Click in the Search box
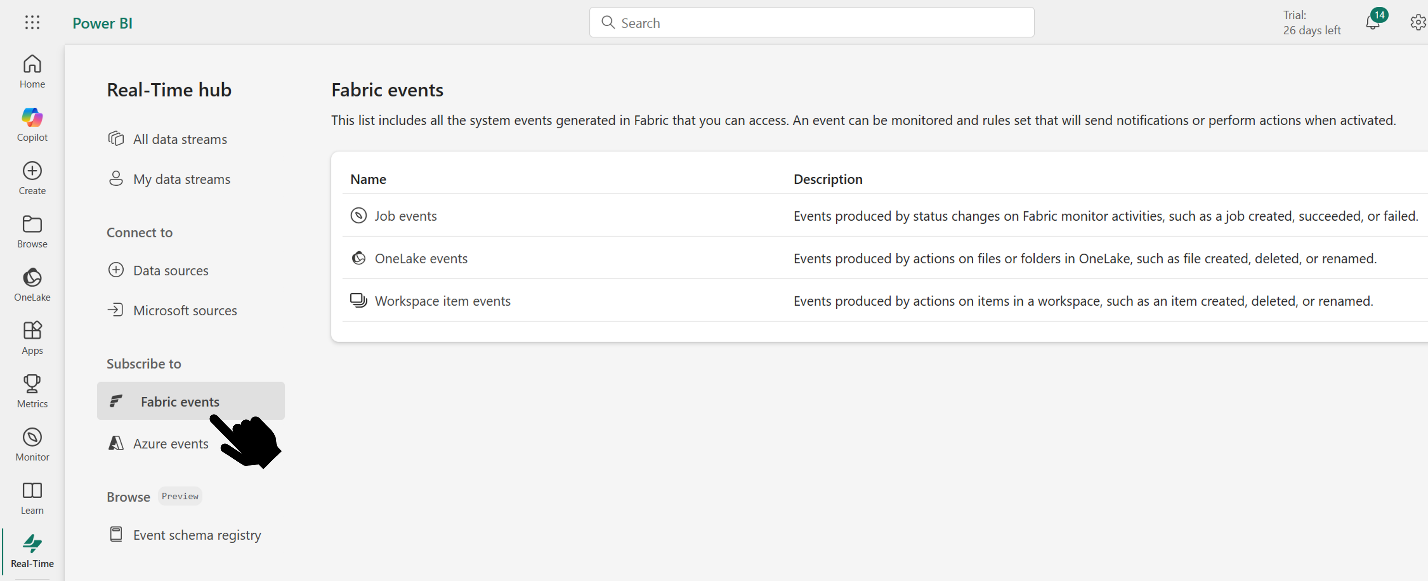 pyautogui.click(x=811, y=23)
